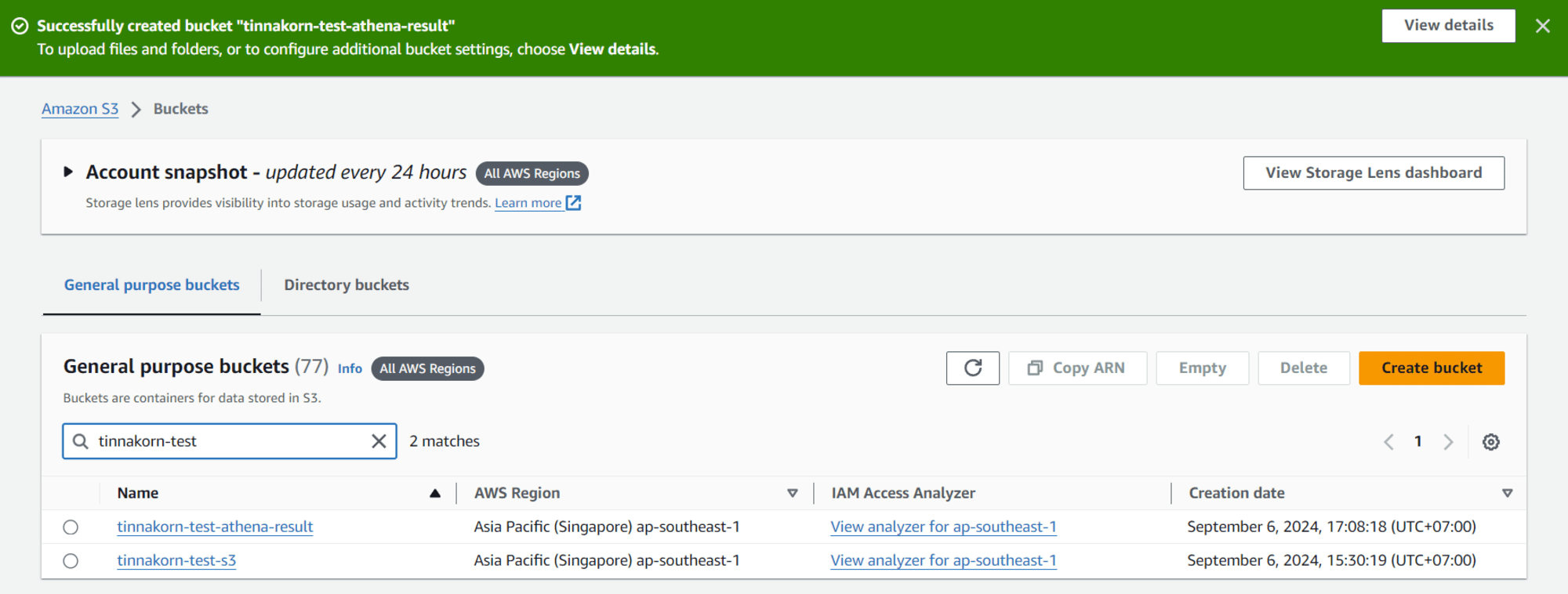The image size is (1568, 594).
Task: Click the Delete button
Action: point(1304,368)
